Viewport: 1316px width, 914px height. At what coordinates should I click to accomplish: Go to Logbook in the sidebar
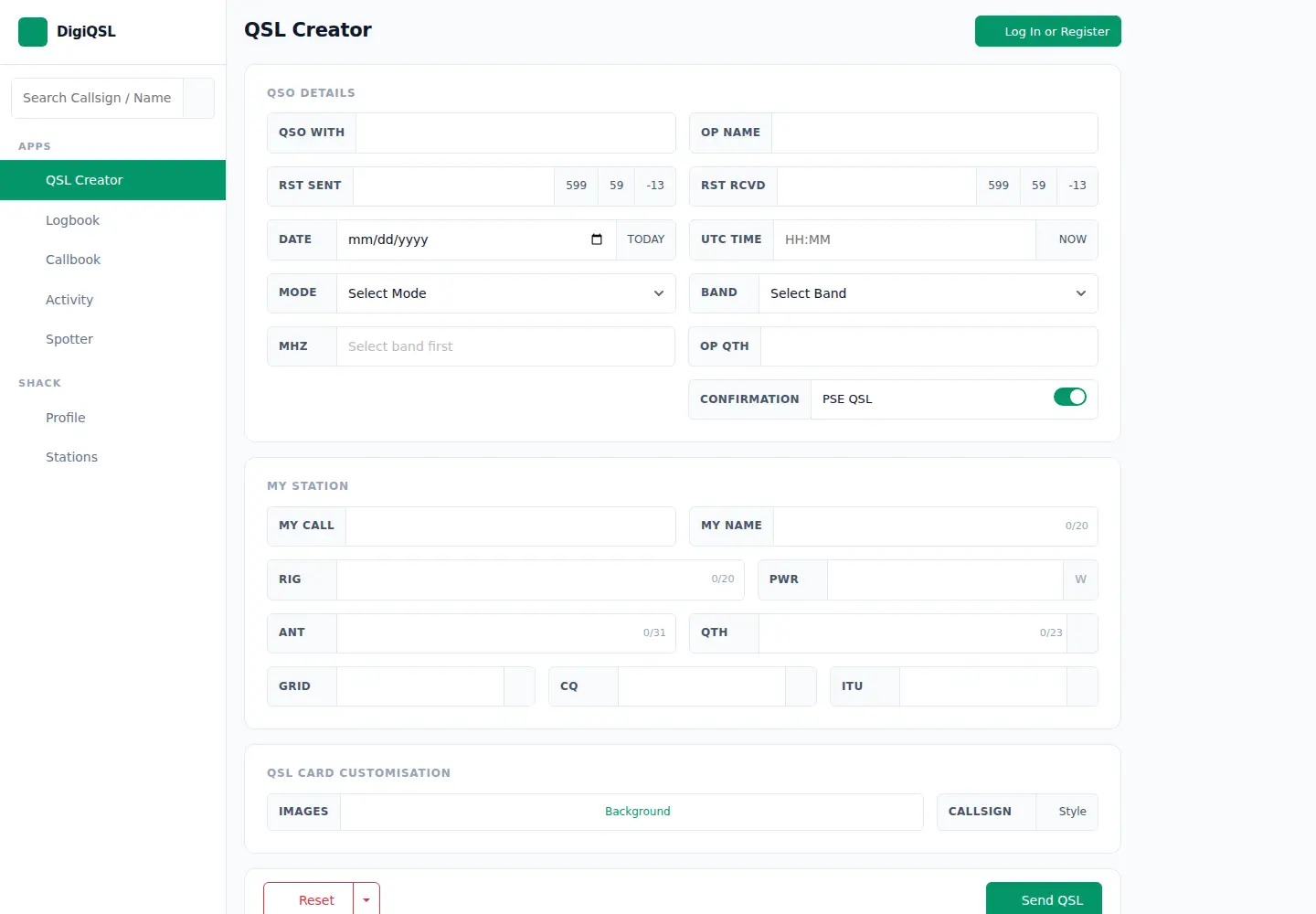coord(113,220)
